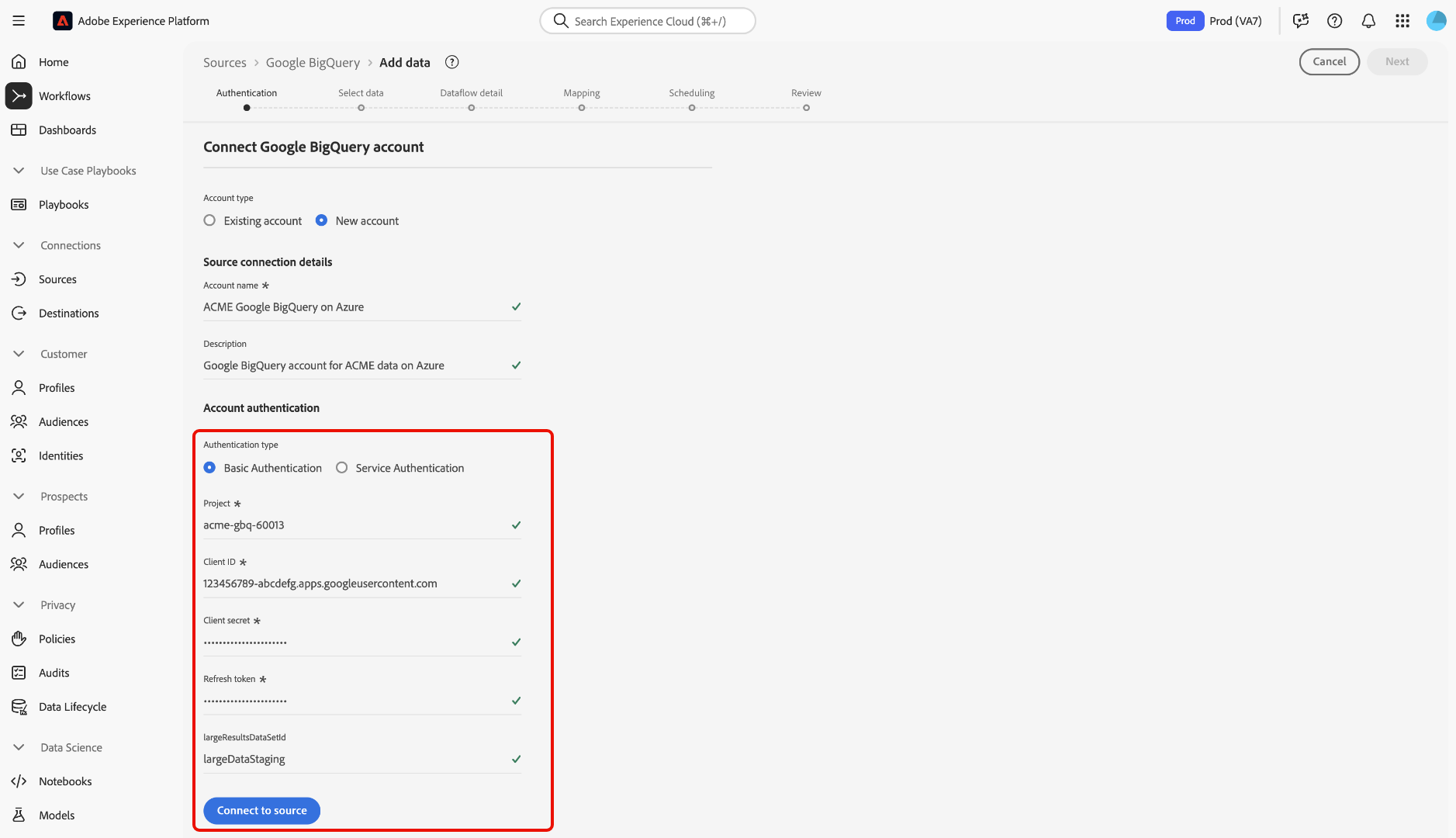Collapse the Connections section
Viewport: 1456px width, 838px height.
[19, 245]
